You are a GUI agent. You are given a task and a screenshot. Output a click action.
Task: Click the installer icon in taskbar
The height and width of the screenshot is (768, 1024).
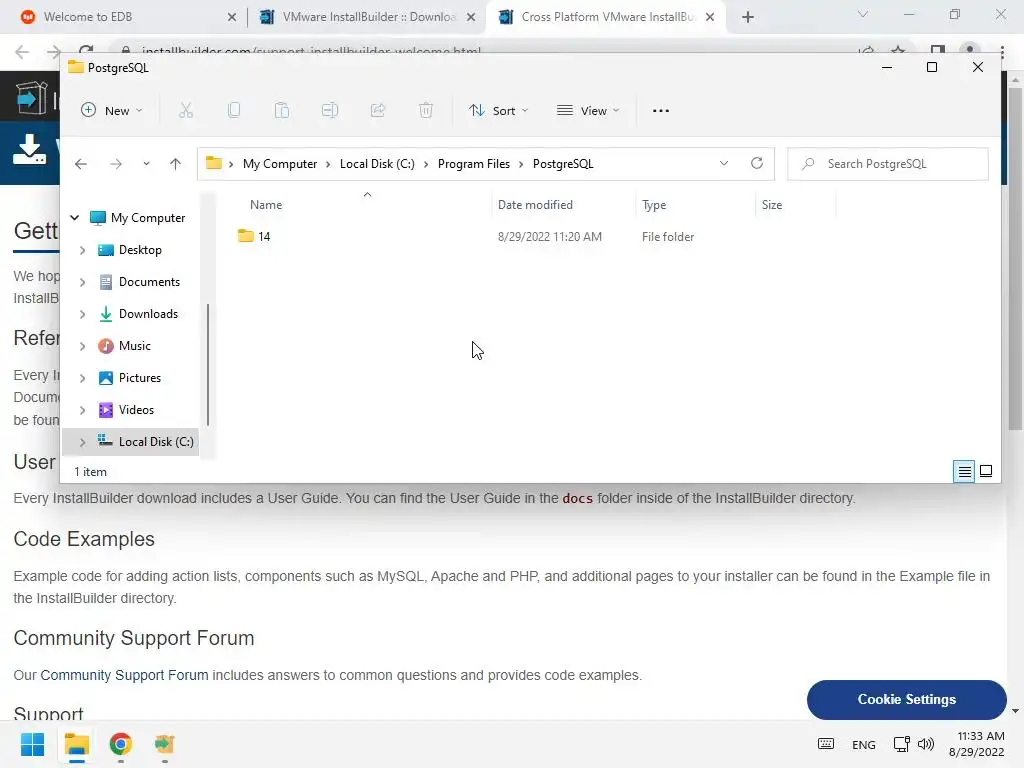165,744
